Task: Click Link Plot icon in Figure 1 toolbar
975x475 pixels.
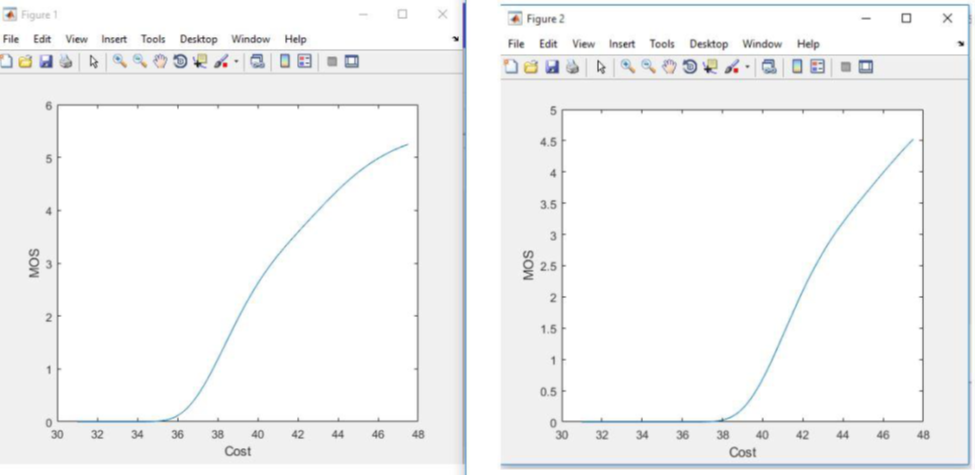Action: click(257, 62)
